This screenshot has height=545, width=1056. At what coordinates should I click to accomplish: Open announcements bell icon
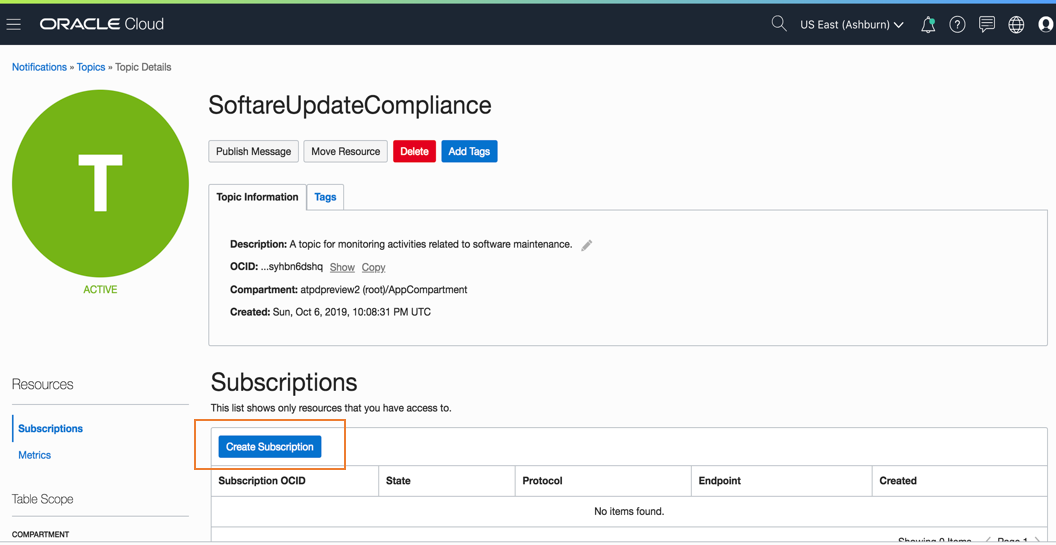coord(928,25)
